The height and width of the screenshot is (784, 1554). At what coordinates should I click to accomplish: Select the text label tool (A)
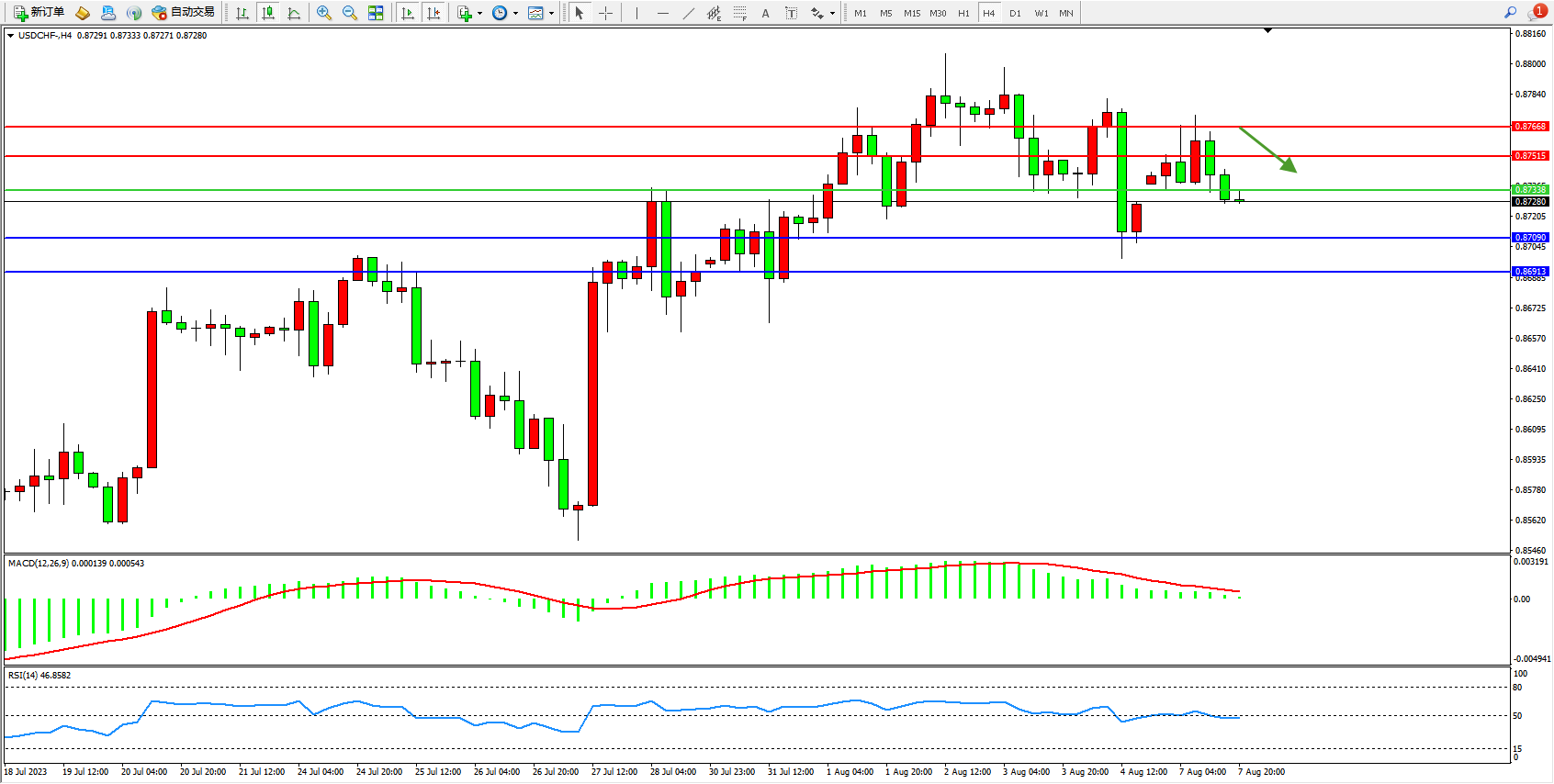765,13
